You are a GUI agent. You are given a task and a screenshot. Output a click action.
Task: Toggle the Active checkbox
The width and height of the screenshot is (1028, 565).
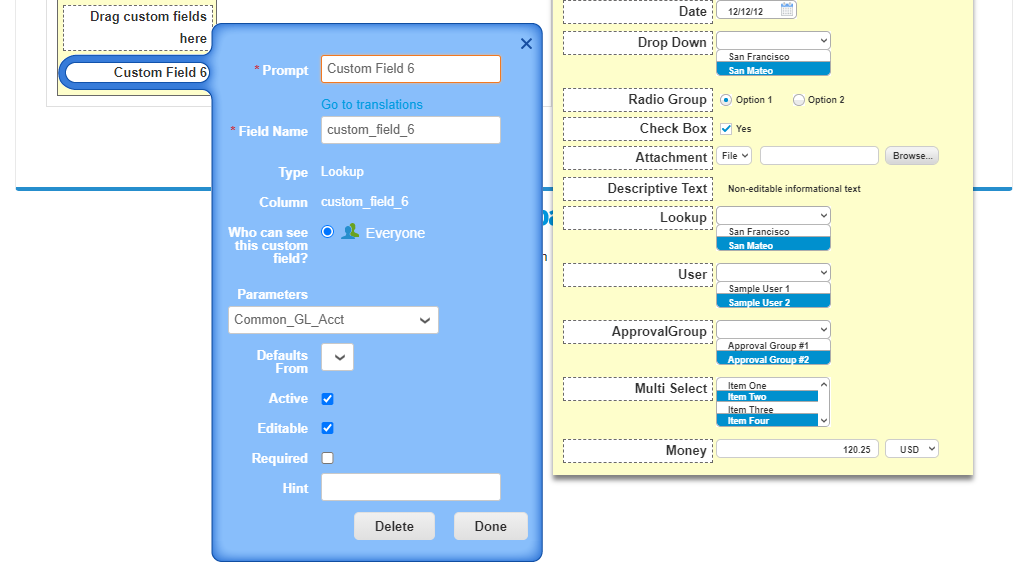[x=328, y=399]
